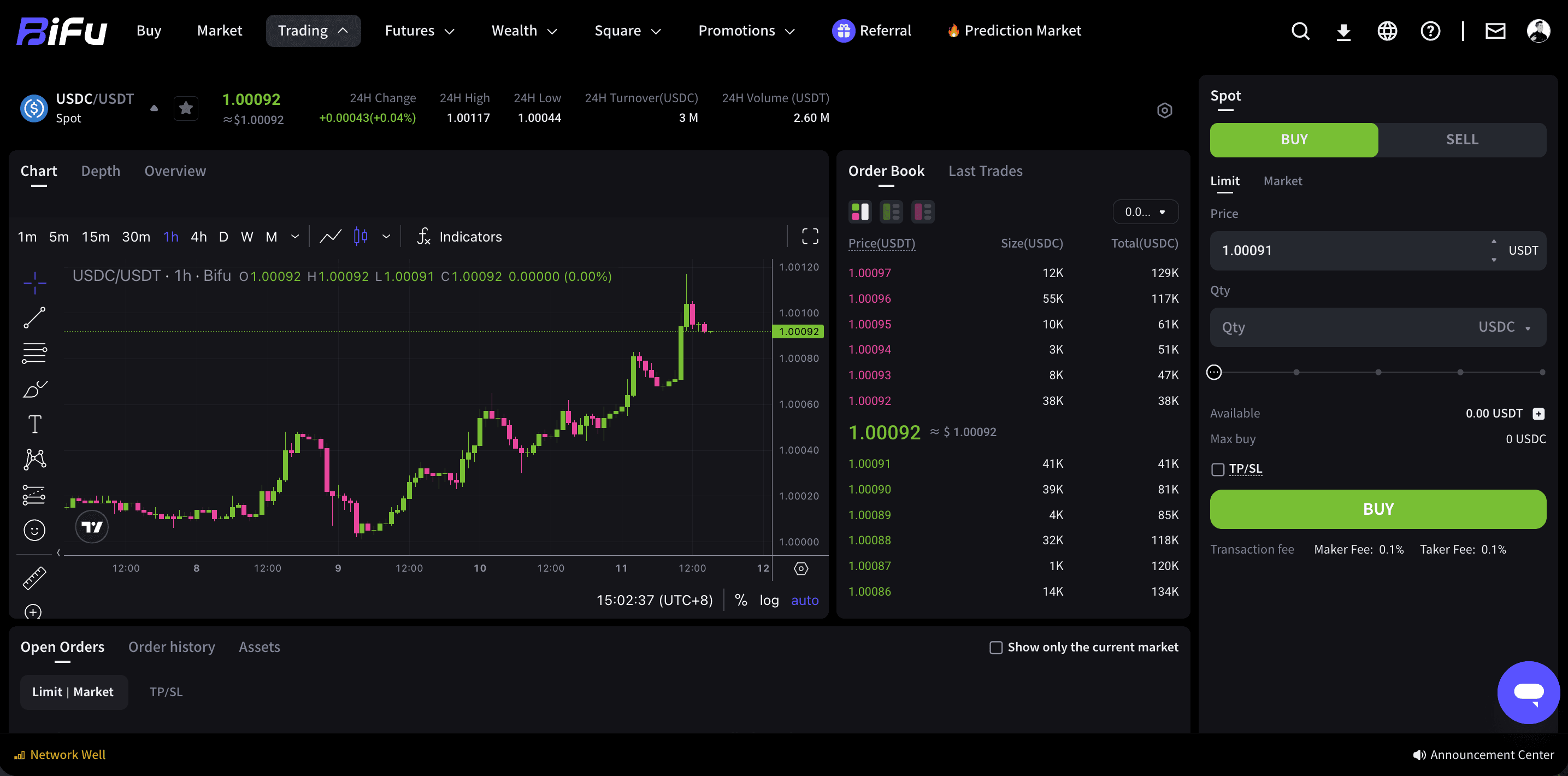Image resolution: width=1568 pixels, height=776 pixels.
Task: Select candlestick chart type icon
Action: pos(361,237)
